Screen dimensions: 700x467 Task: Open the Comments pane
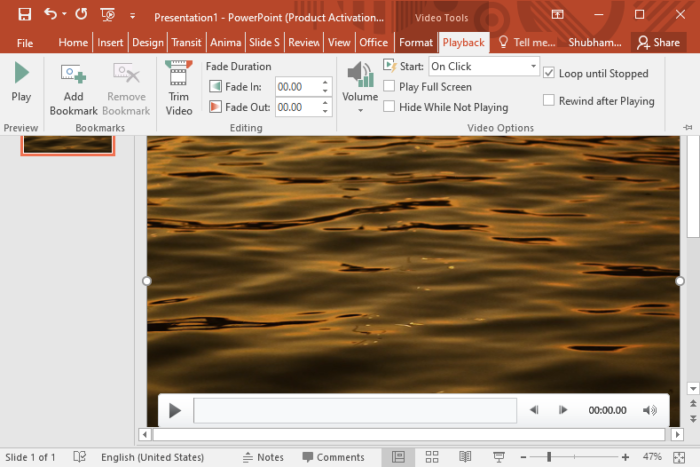click(333, 457)
